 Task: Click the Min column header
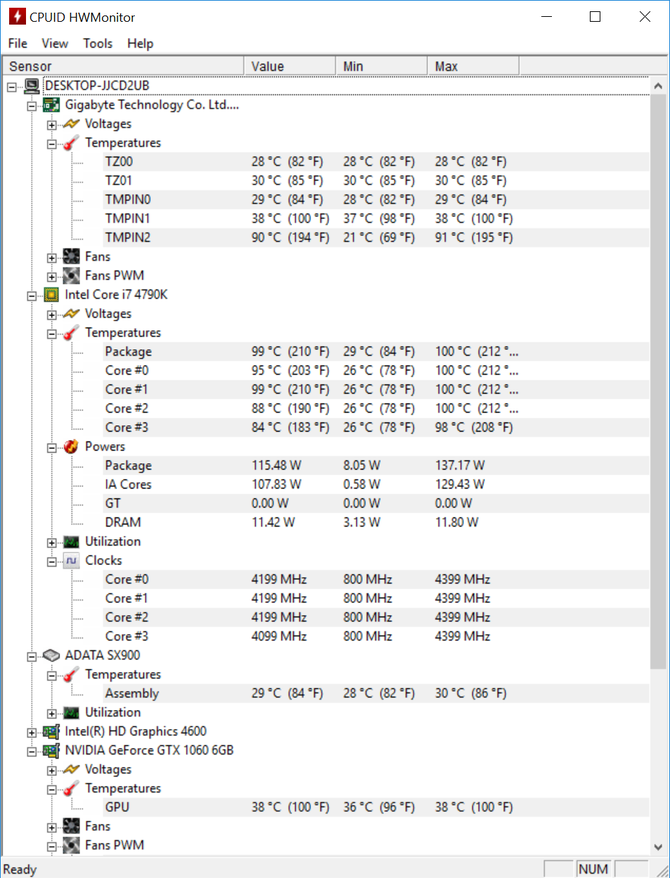coord(382,66)
